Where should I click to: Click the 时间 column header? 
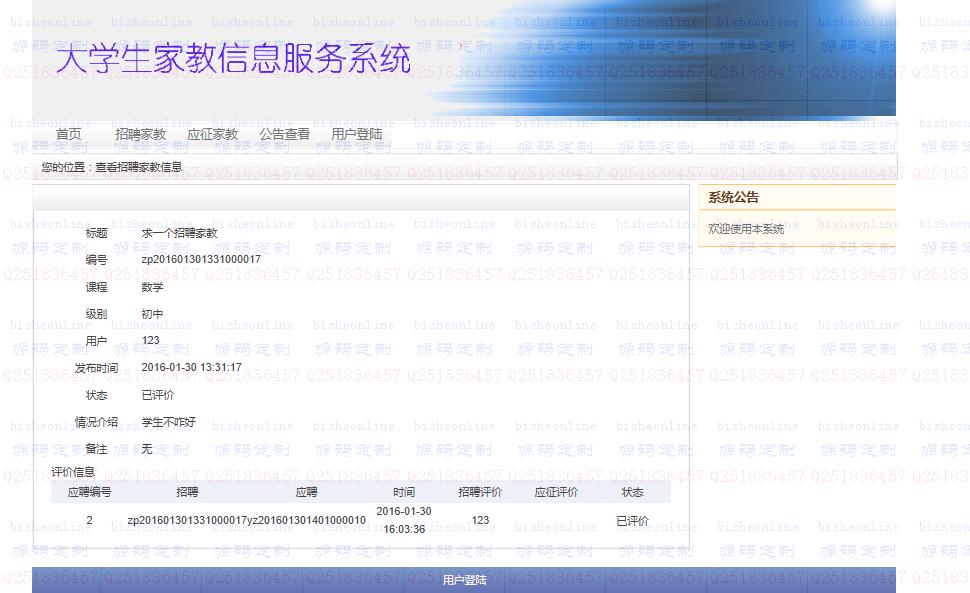click(x=404, y=492)
